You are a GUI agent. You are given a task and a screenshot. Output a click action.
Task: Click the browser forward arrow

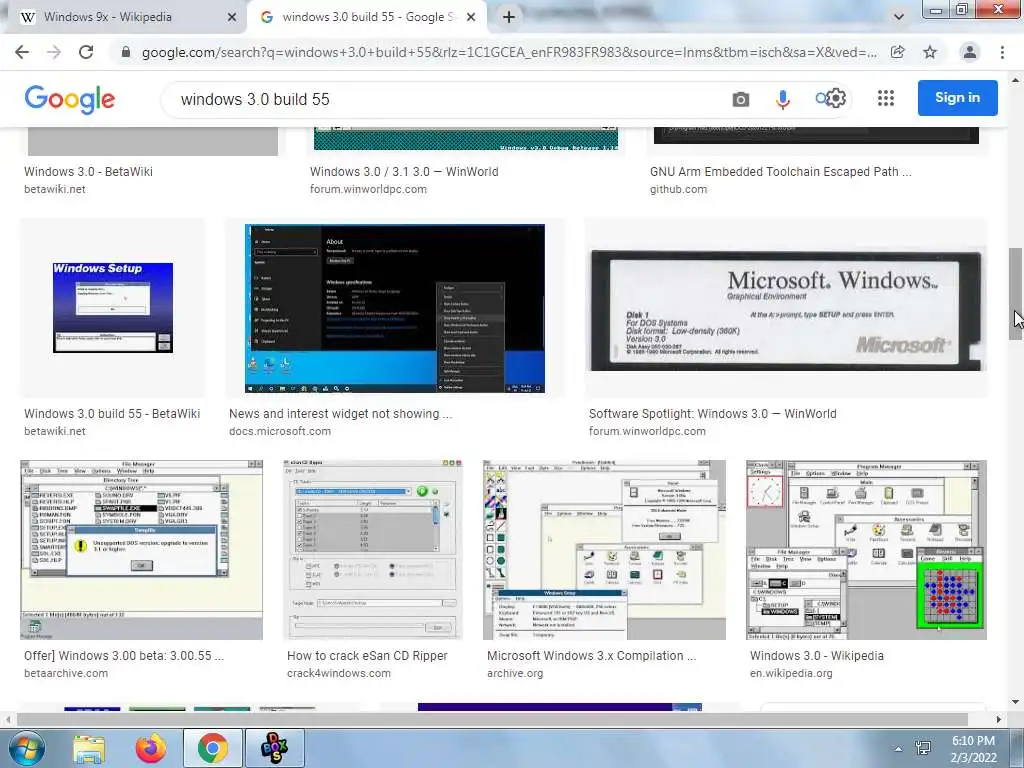[54, 52]
